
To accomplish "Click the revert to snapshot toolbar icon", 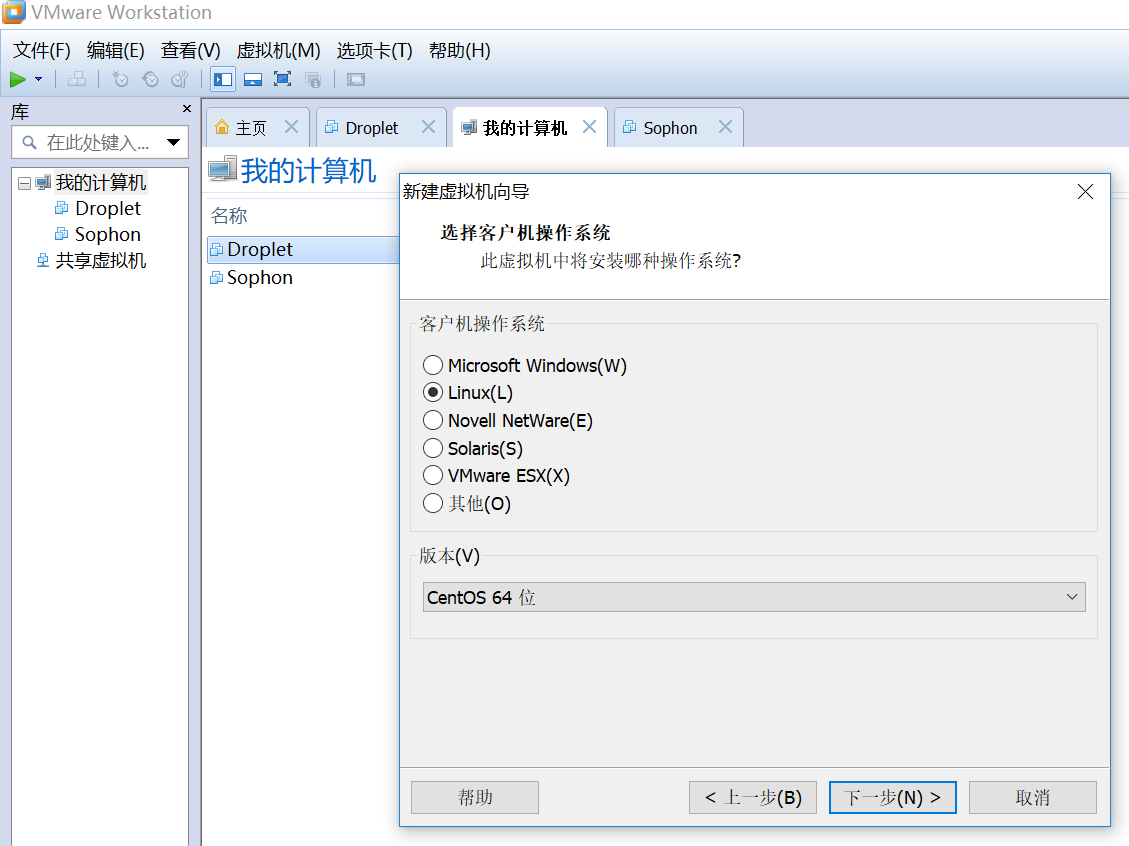I will (x=150, y=79).
